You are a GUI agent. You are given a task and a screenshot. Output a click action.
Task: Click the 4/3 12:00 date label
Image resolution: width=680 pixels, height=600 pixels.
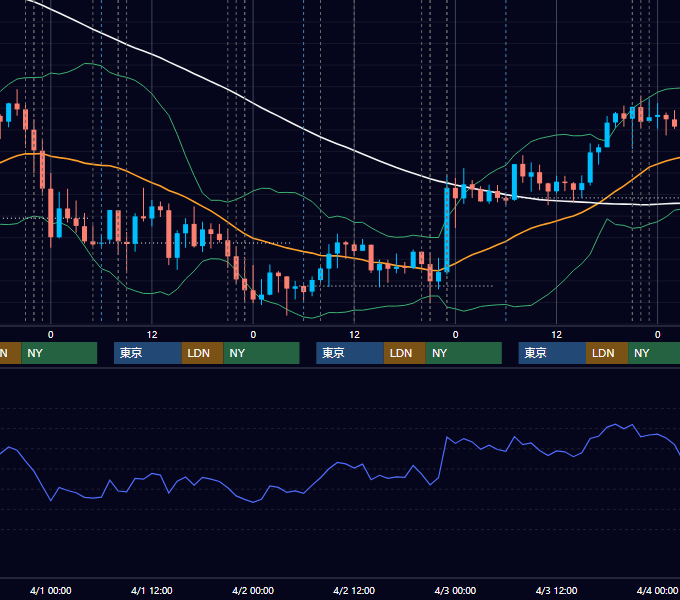click(556, 590)
